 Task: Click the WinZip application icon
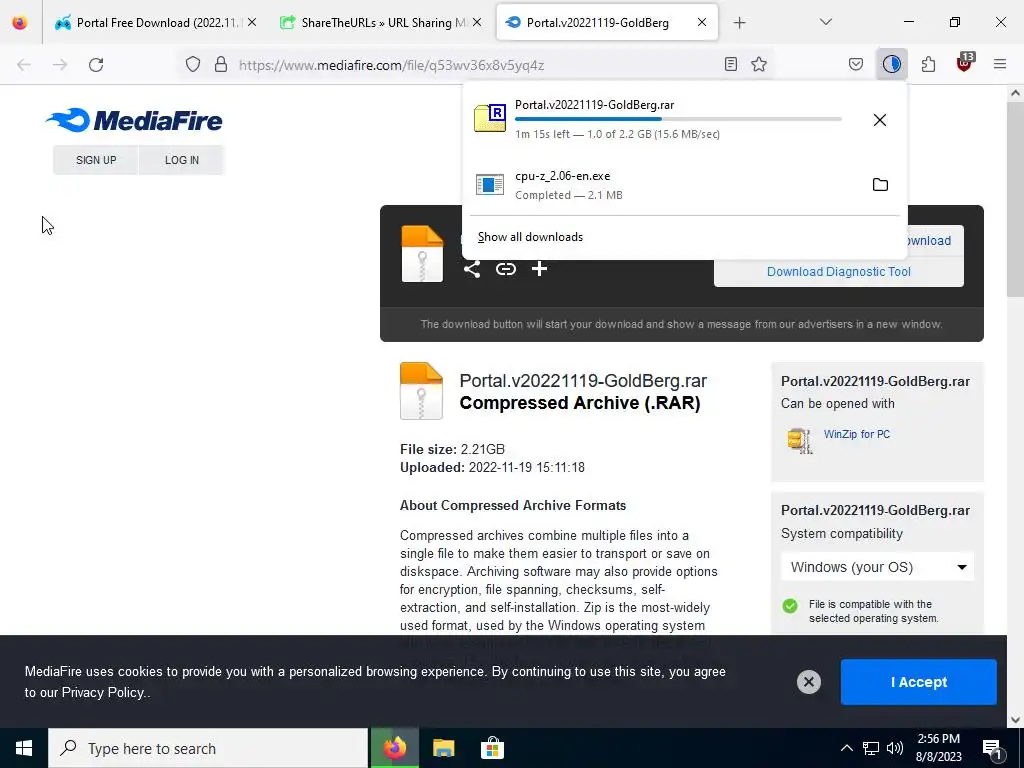(800, 440)
